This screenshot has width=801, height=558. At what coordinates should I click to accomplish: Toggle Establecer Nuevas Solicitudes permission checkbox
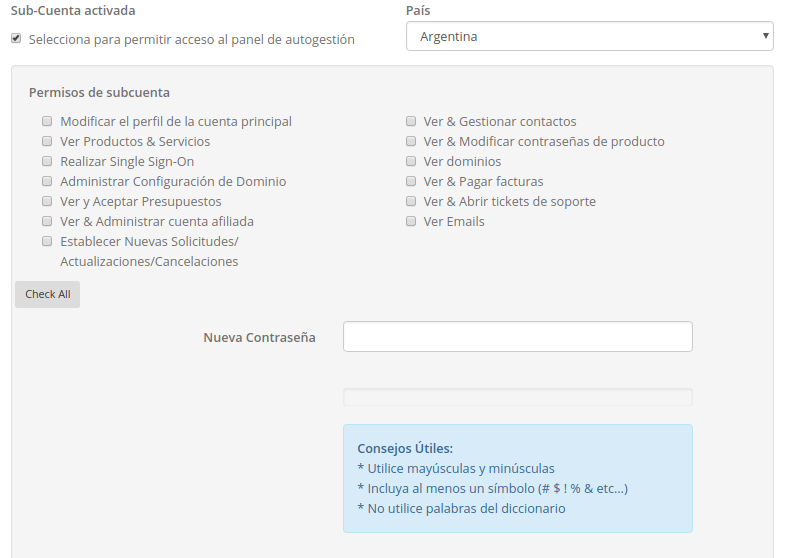[47, 241]
